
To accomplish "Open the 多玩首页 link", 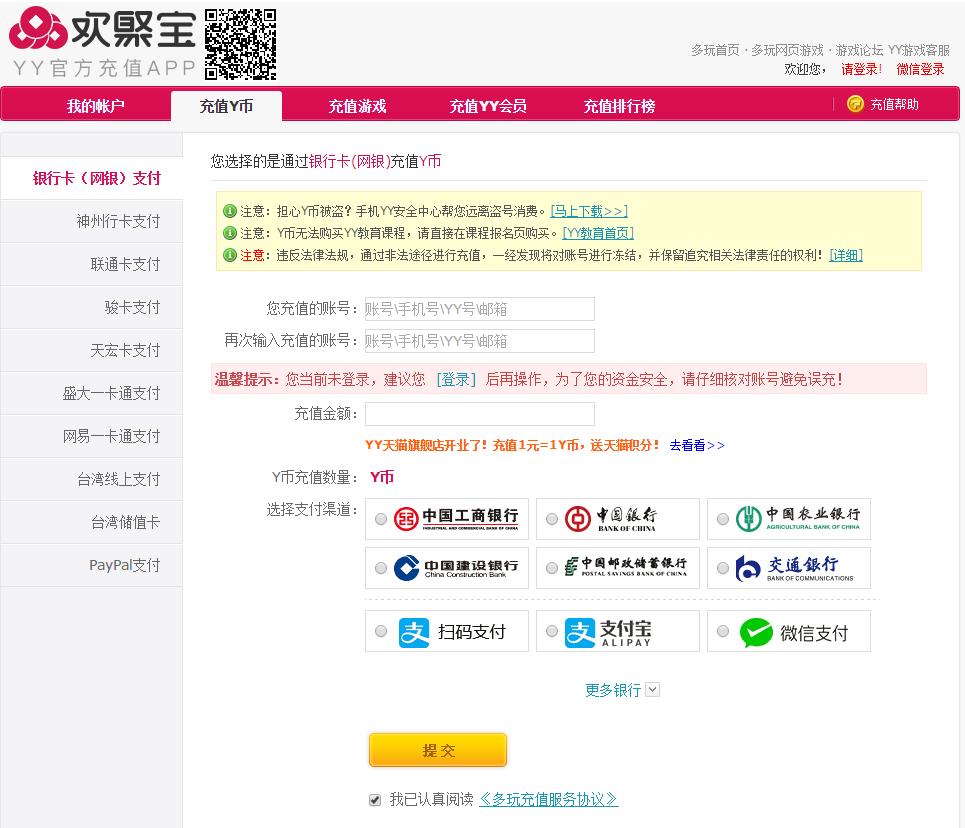I will 715,50.
